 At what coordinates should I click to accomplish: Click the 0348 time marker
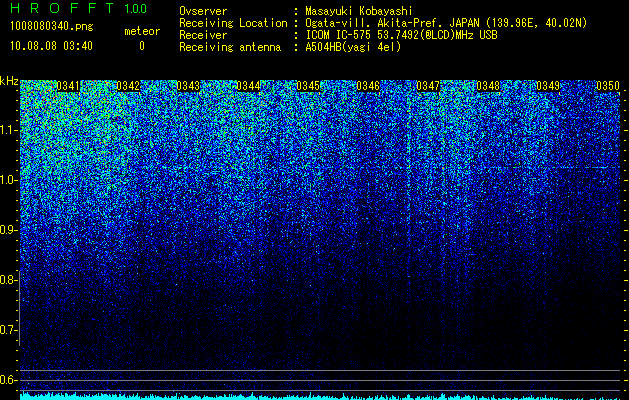click(x=488, y=86)
